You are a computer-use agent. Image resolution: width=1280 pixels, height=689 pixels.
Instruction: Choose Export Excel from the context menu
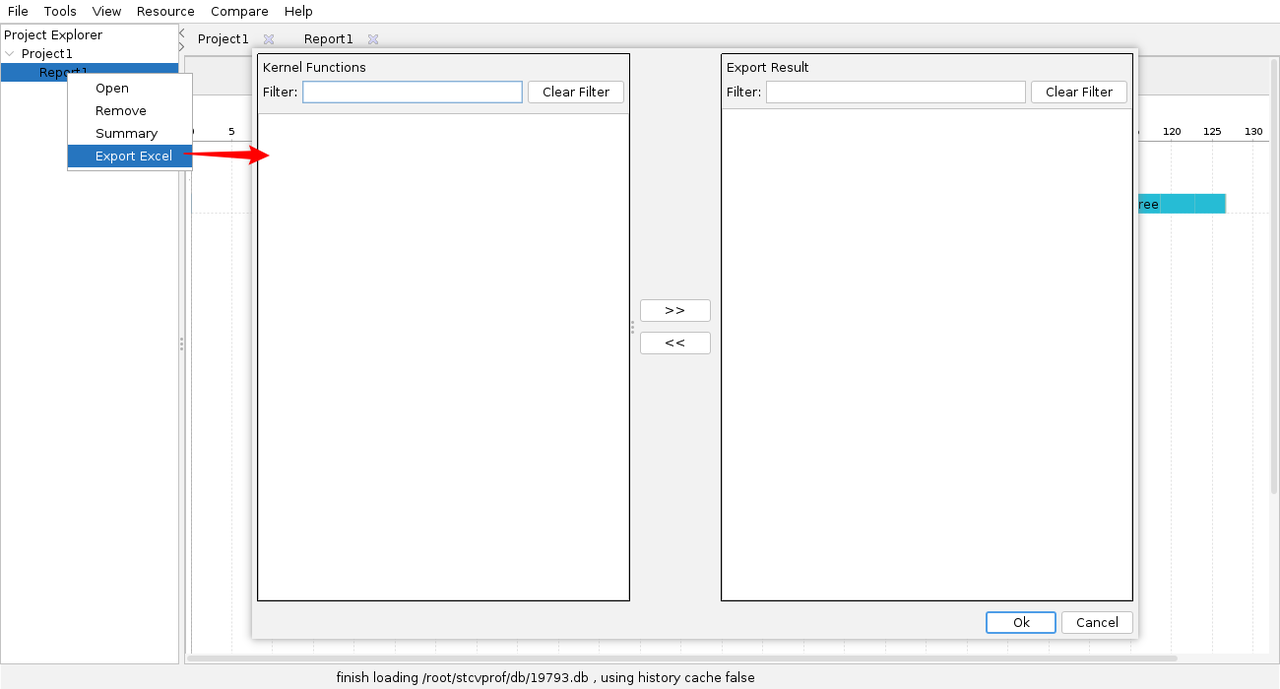(x=133, y=156)
